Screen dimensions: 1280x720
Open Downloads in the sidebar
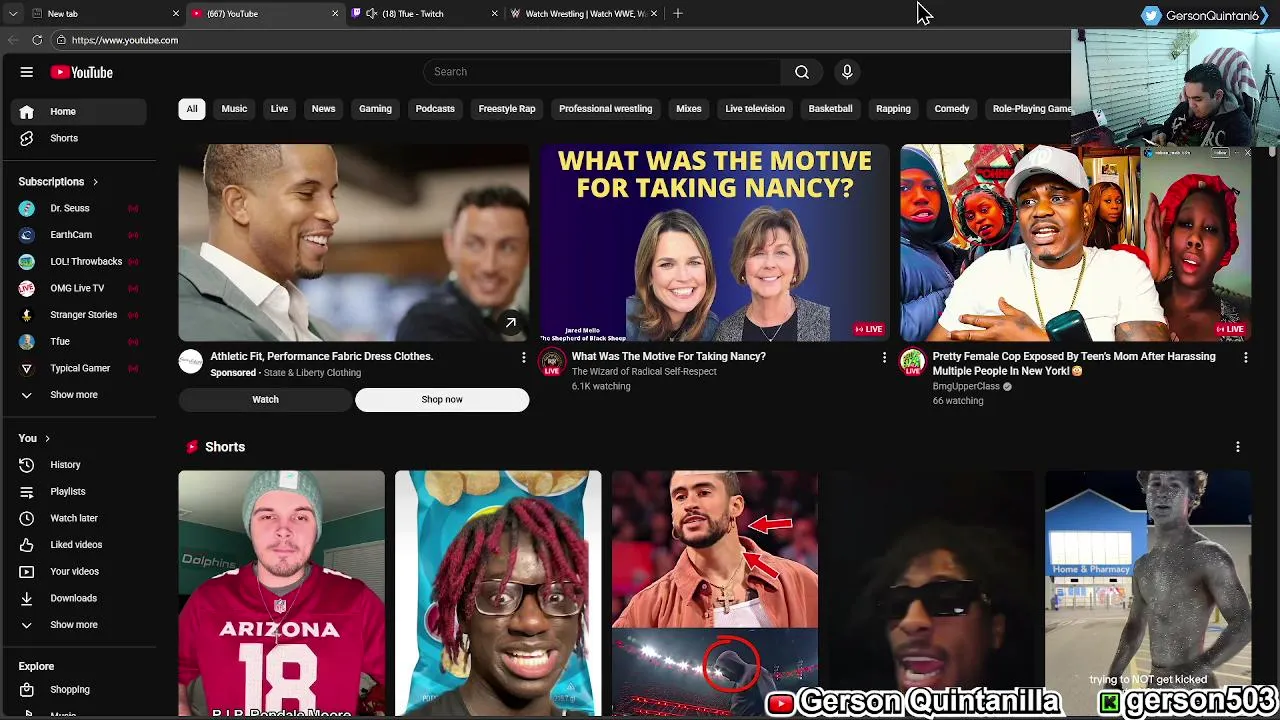(78, 598)
